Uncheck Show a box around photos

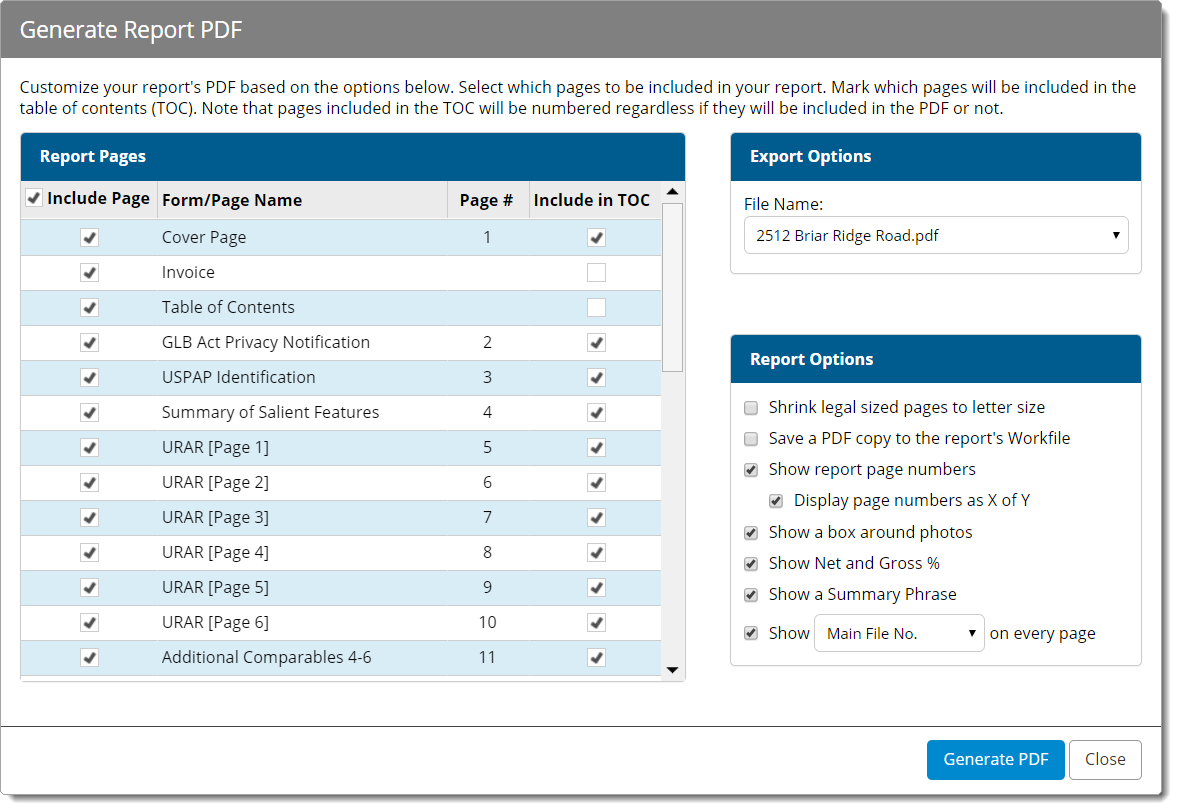coord(751,533)
